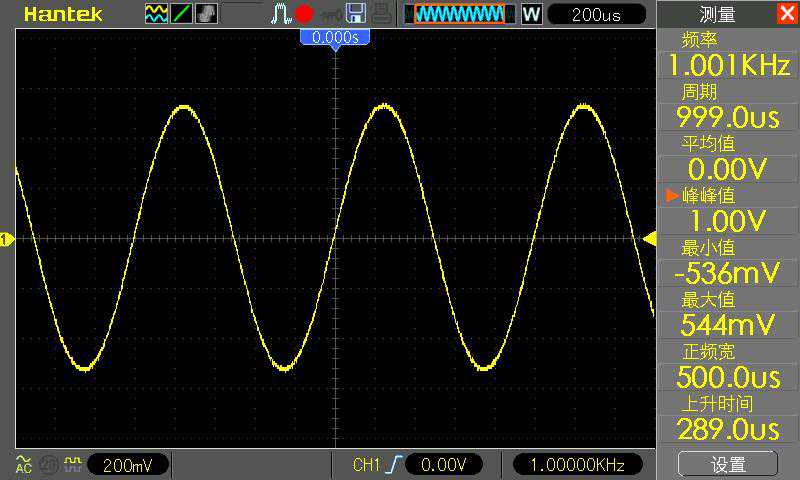Viewport: 800px width, 480px height.
Task: Select the green diagonal line icon
Action: pyautogui.click(x=182, y=14)
